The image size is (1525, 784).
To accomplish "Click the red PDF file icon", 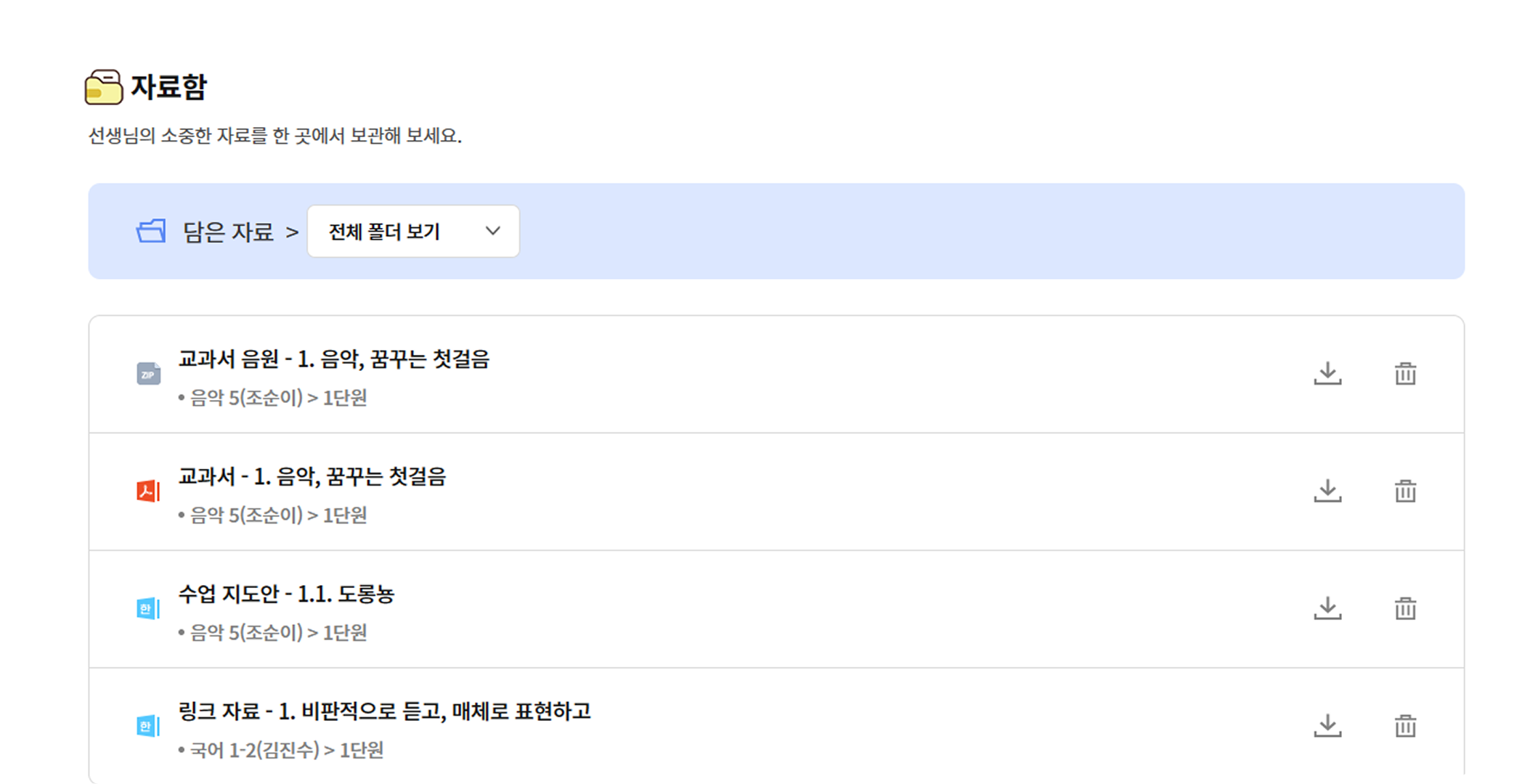I will tap(148, 491).
